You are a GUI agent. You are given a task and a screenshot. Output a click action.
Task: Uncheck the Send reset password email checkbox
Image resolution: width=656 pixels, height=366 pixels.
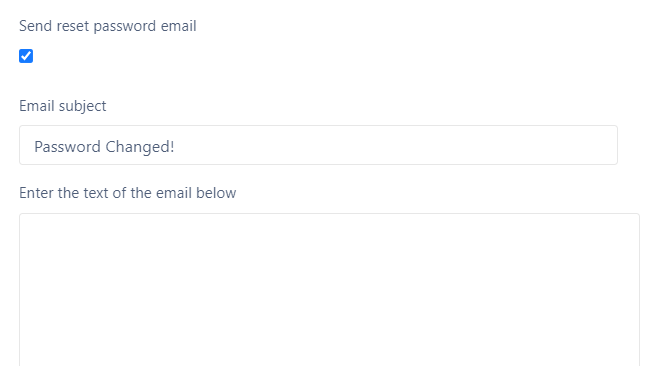[26, 56]
